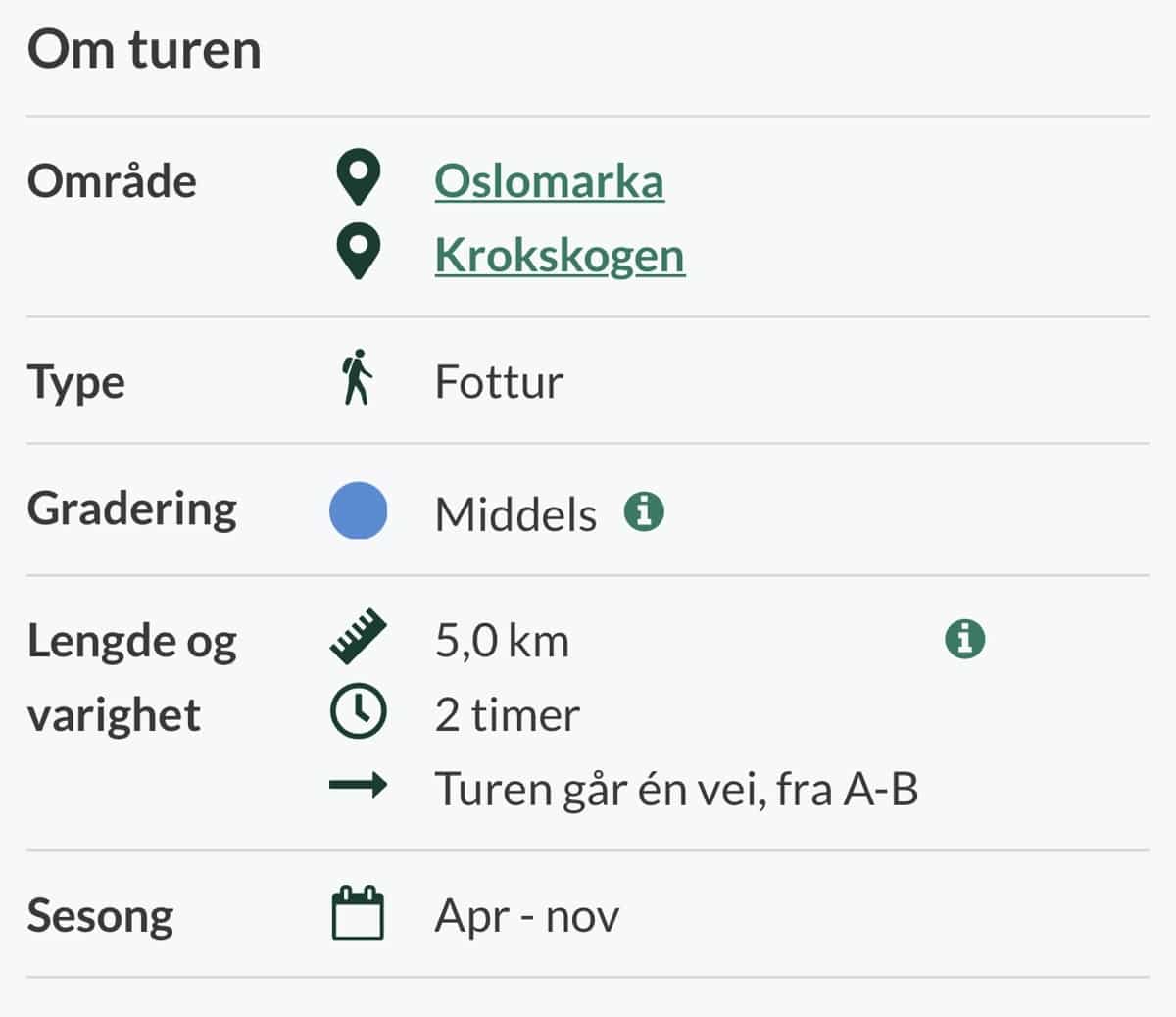
Task: Click the ruler icon beside 5,0 km
Action: (358, 637)
